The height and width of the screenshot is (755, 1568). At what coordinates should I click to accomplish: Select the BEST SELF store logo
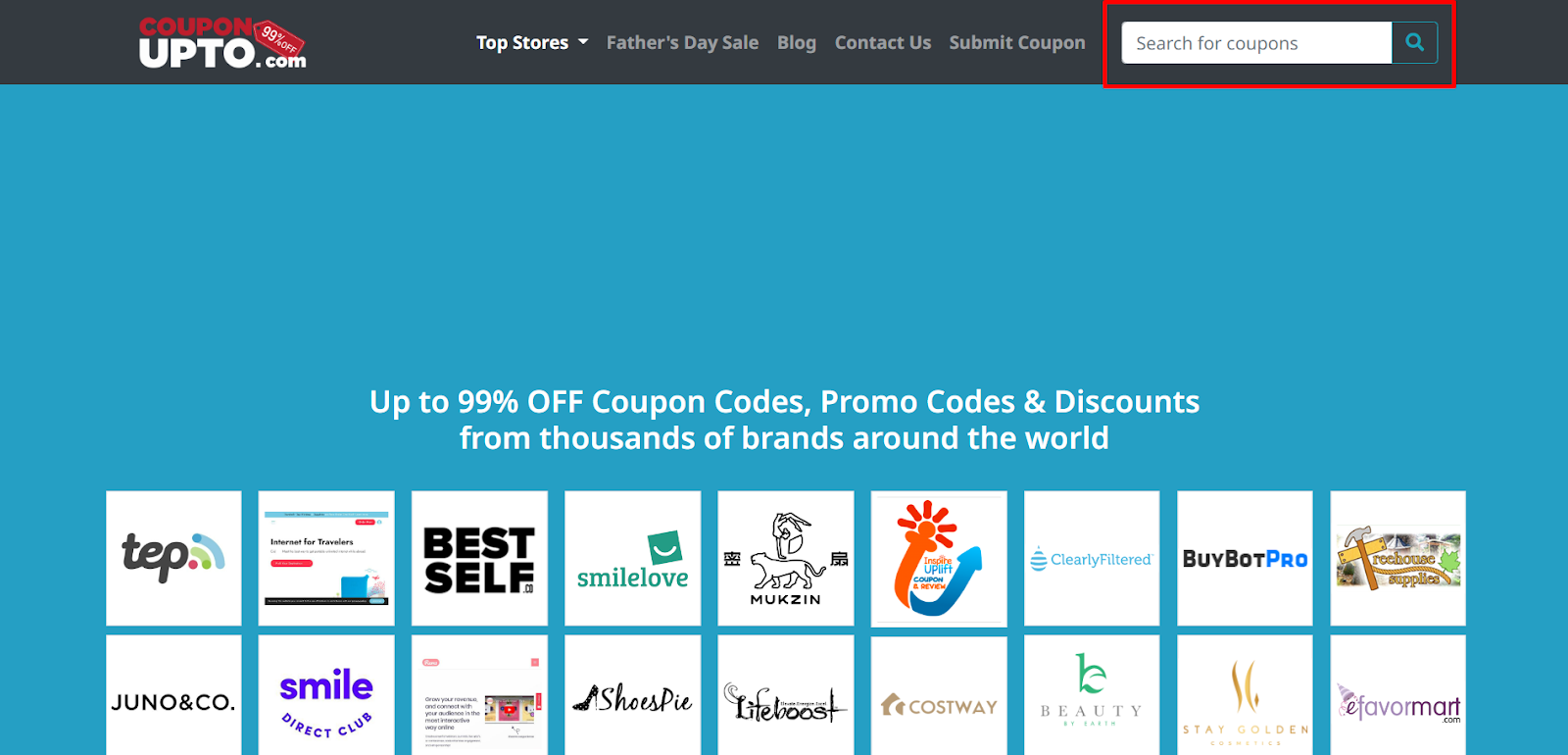click(479, 558)
